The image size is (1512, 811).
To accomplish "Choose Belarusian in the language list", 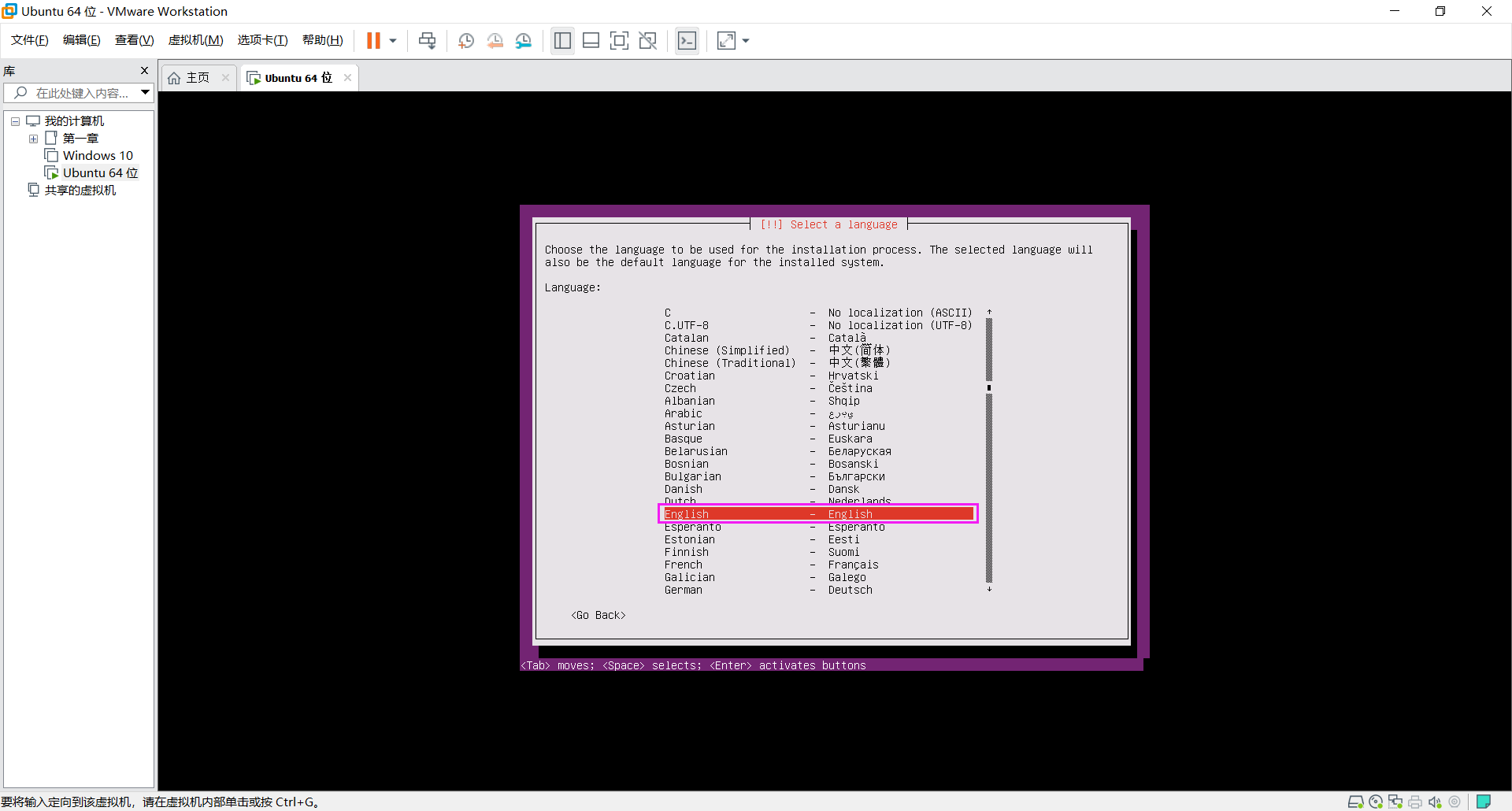I will pos(818,451).
